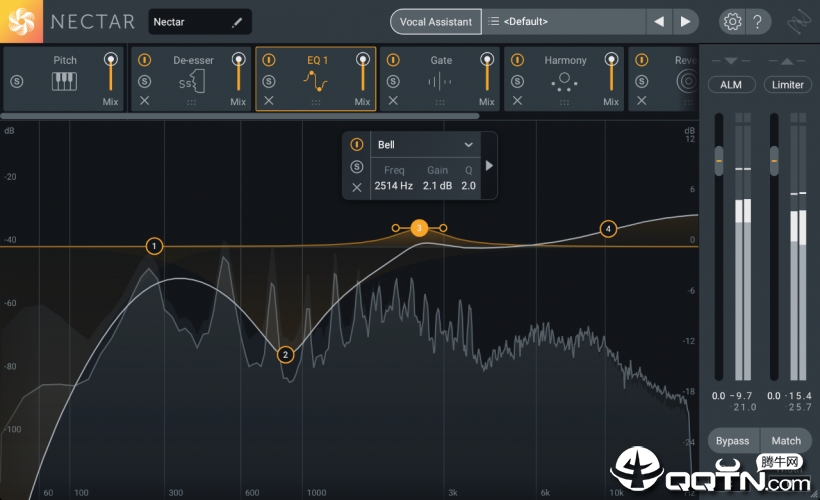Click the Pitch module Mix slider

(x=110, y=72)
